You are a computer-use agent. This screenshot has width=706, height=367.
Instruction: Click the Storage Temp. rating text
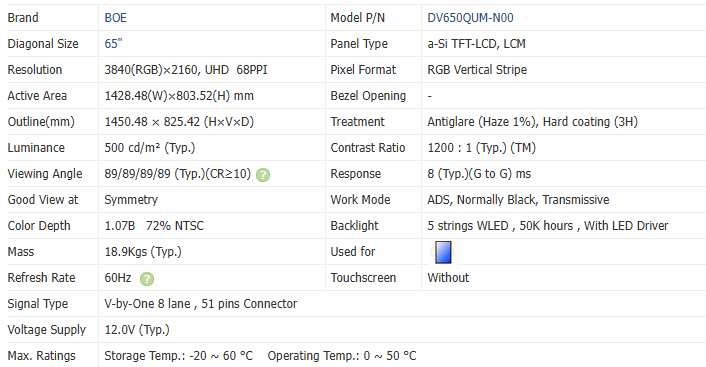[x=179, y=356]
